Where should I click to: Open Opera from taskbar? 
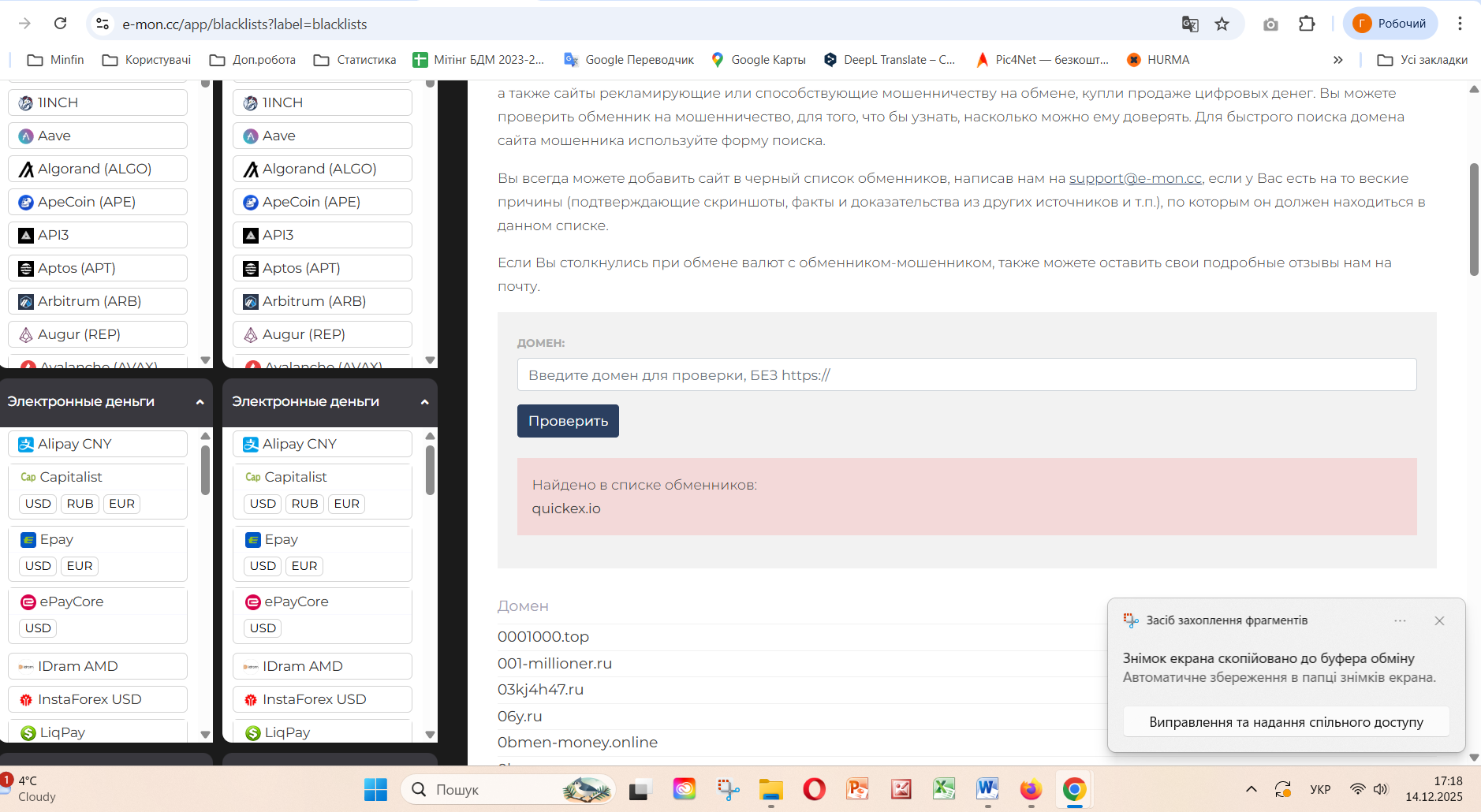[x=814, y=789]
